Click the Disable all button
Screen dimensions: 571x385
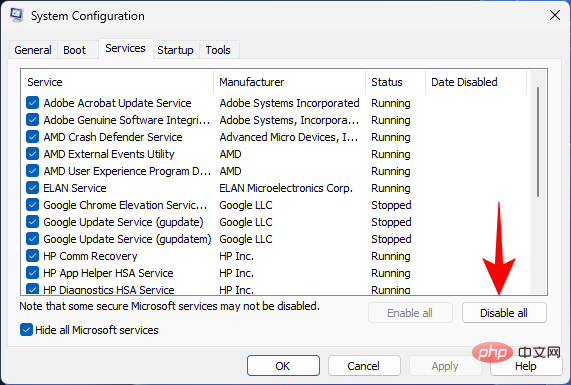504,313
